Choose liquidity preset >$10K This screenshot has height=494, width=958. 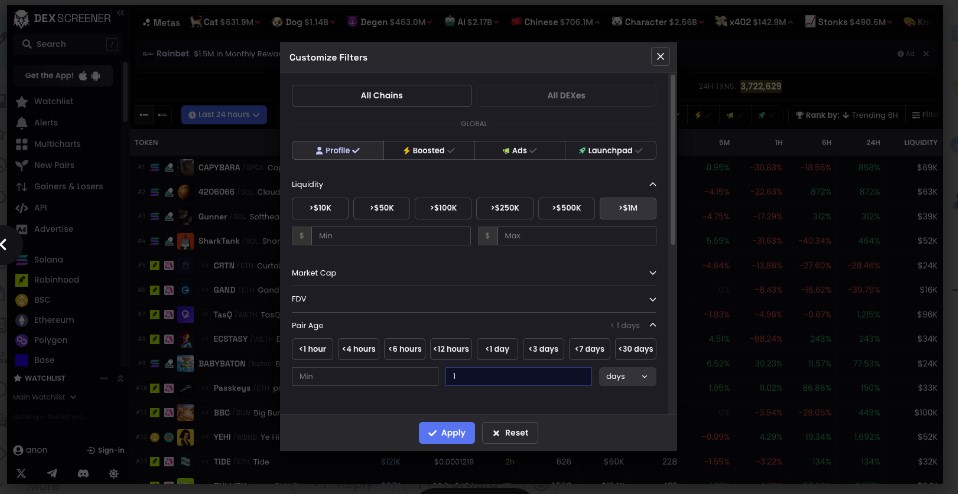(320, 208)
